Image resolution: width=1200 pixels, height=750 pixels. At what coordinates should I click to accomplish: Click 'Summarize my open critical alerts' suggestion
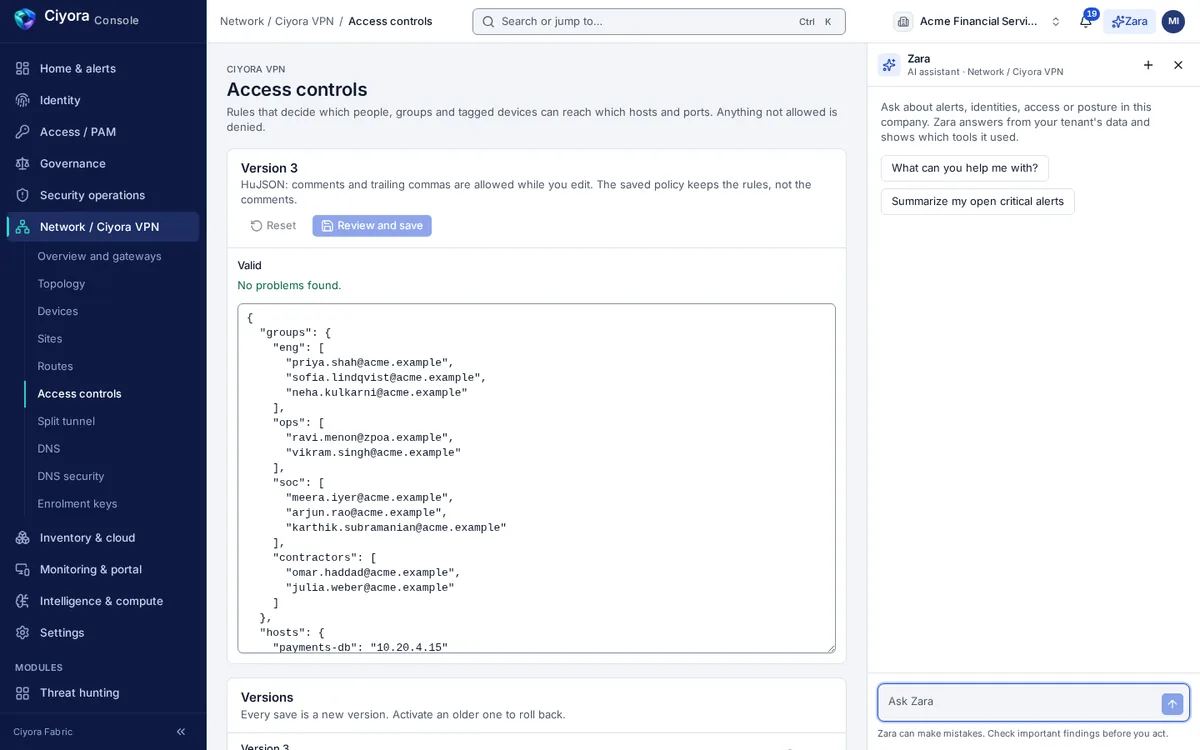pyautogui.click(x=978, y=201)
